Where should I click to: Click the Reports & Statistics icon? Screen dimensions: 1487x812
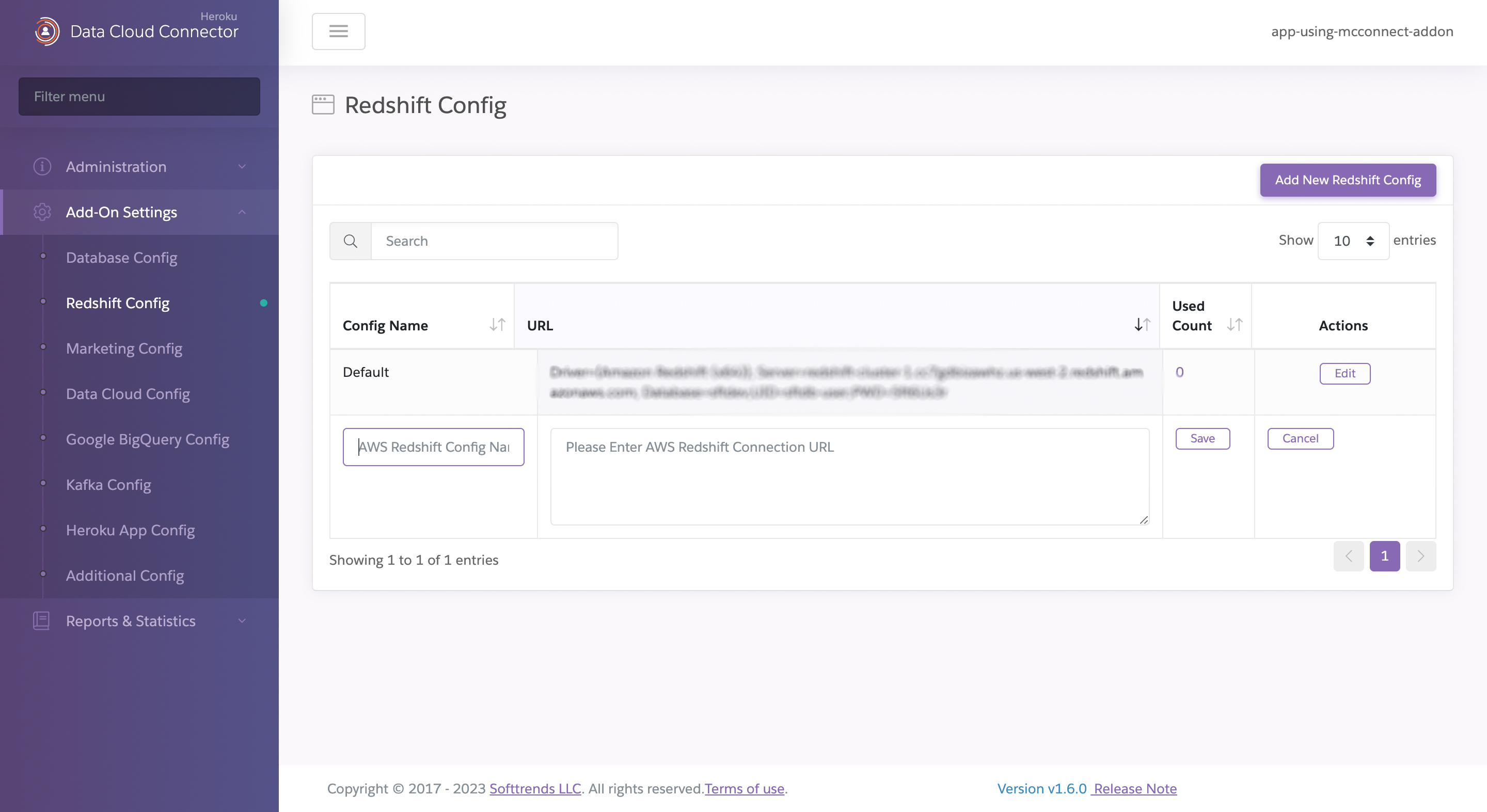pyautogui.click(x=41, y=620)
